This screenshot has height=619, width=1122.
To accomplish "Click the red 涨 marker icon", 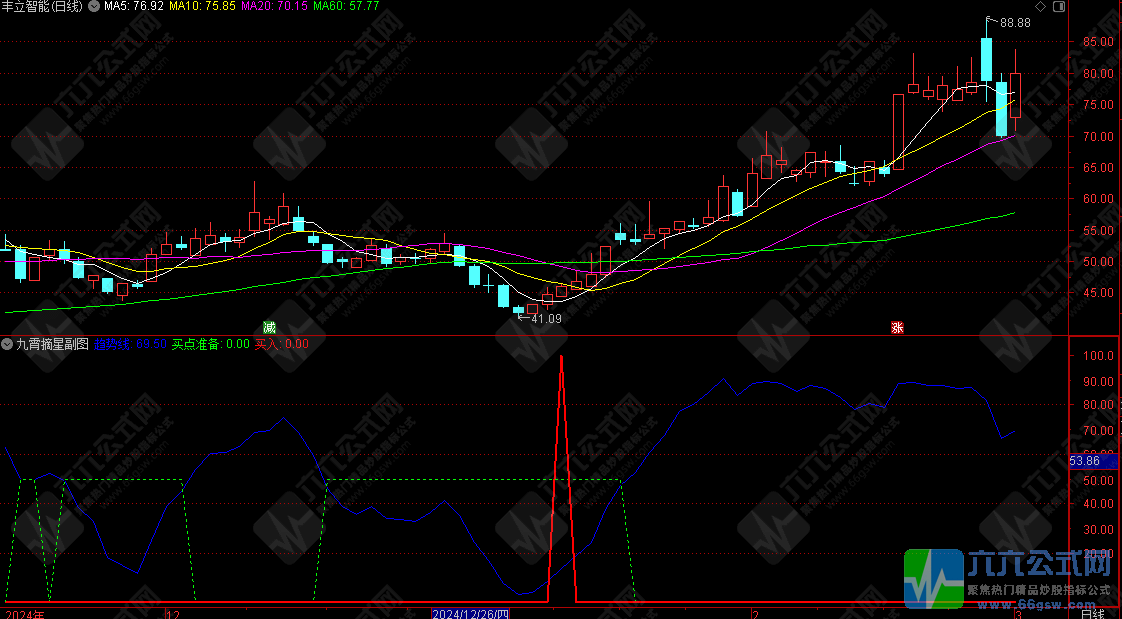I will (x=897, y=327).
